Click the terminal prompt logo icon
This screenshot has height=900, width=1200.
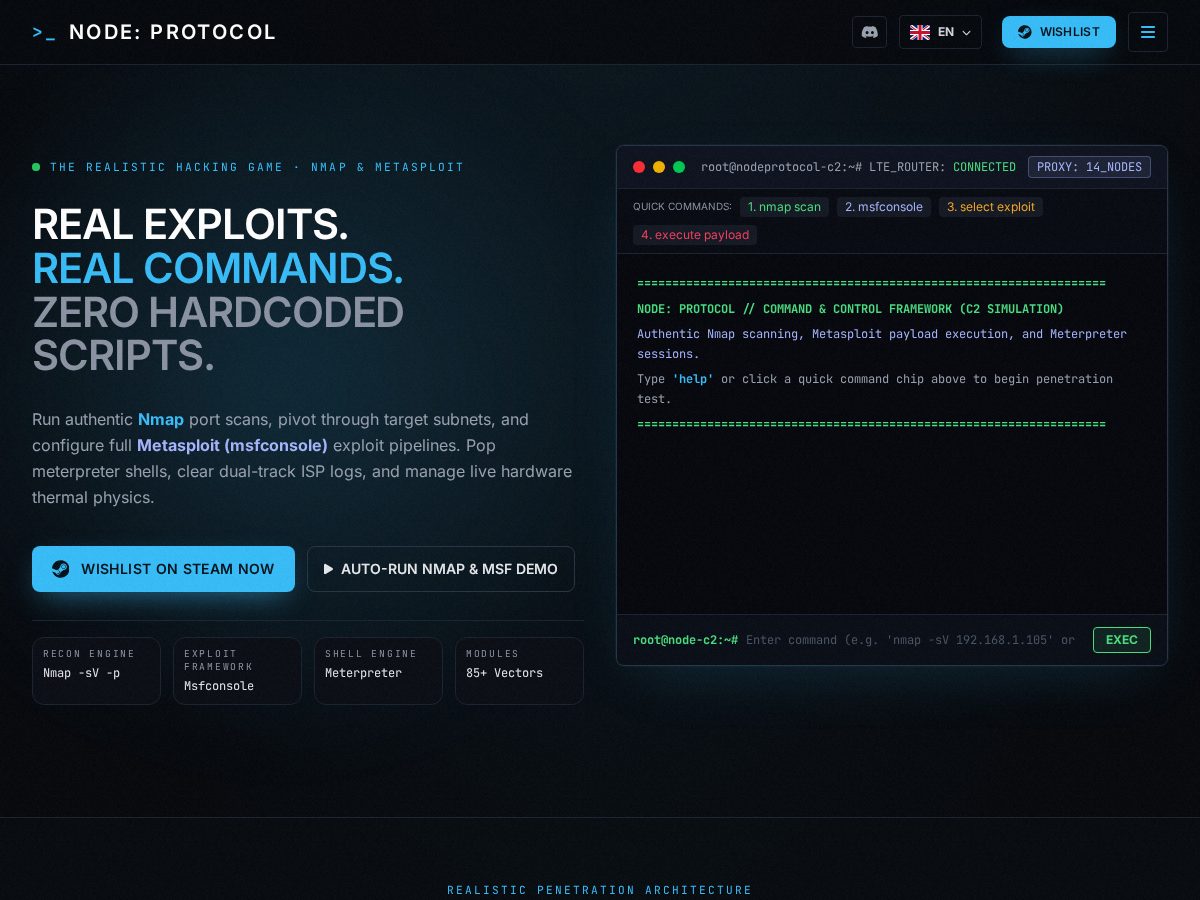pyautogui.click(x=43, y=32)
